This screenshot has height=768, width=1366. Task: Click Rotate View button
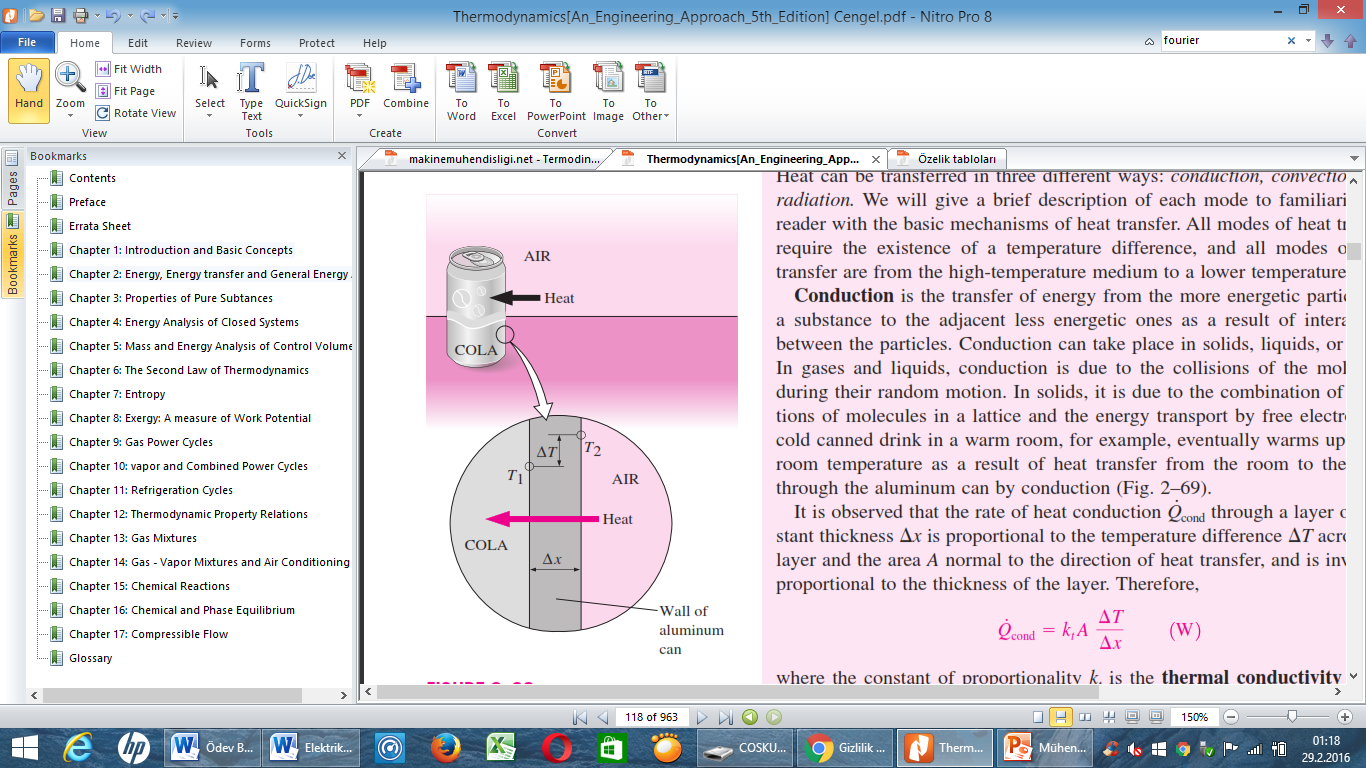[136, 113]
